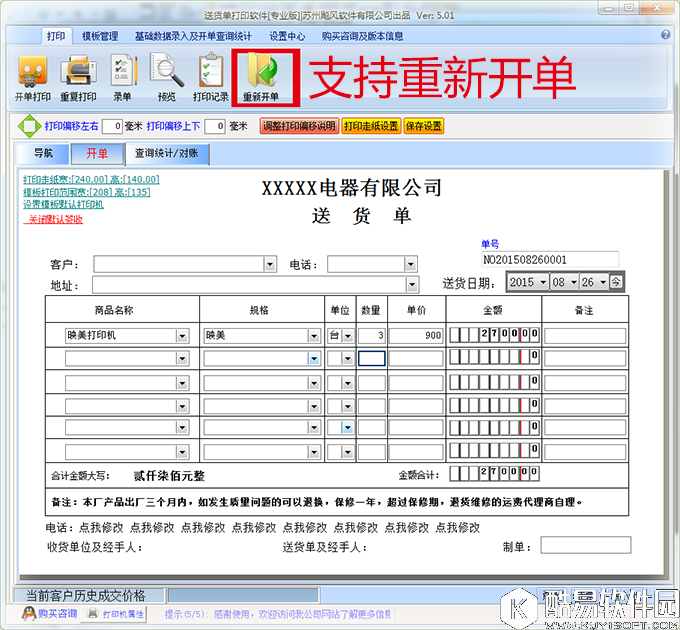Click the 重新开单 folder icon
The image size is (680, 630).
point(261,78)
